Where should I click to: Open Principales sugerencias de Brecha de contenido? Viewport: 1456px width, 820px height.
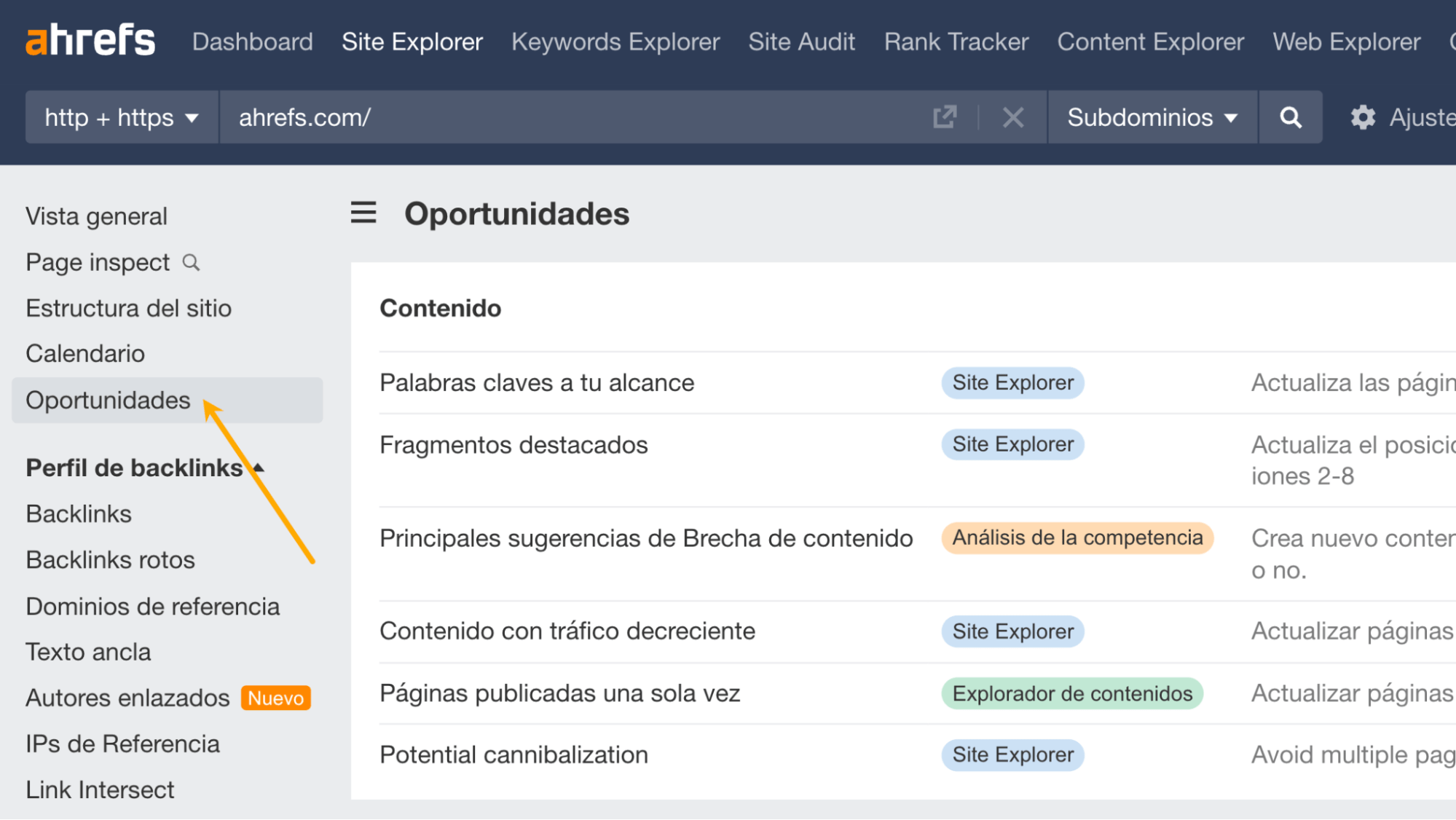click(646, 538)
